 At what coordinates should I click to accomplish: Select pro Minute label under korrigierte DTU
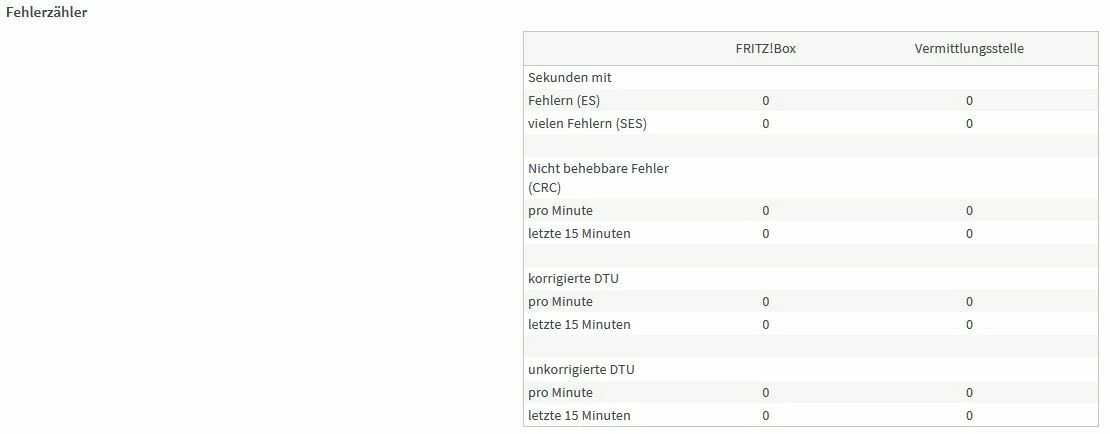[560, 301]
